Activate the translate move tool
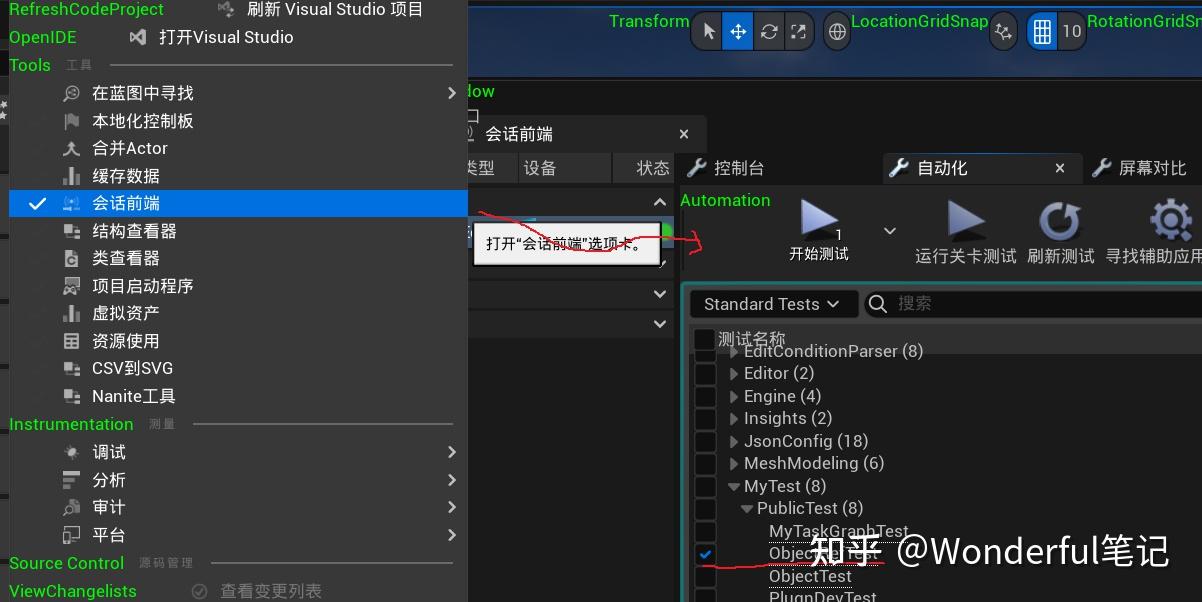This screenshot has height=602, width=1202. (x=738, y=32)
